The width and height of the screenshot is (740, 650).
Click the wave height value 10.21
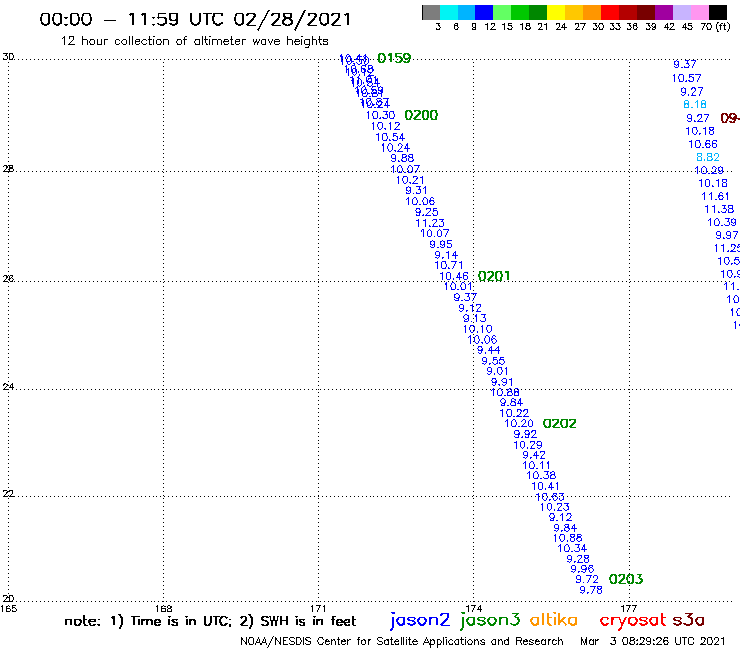410,180
